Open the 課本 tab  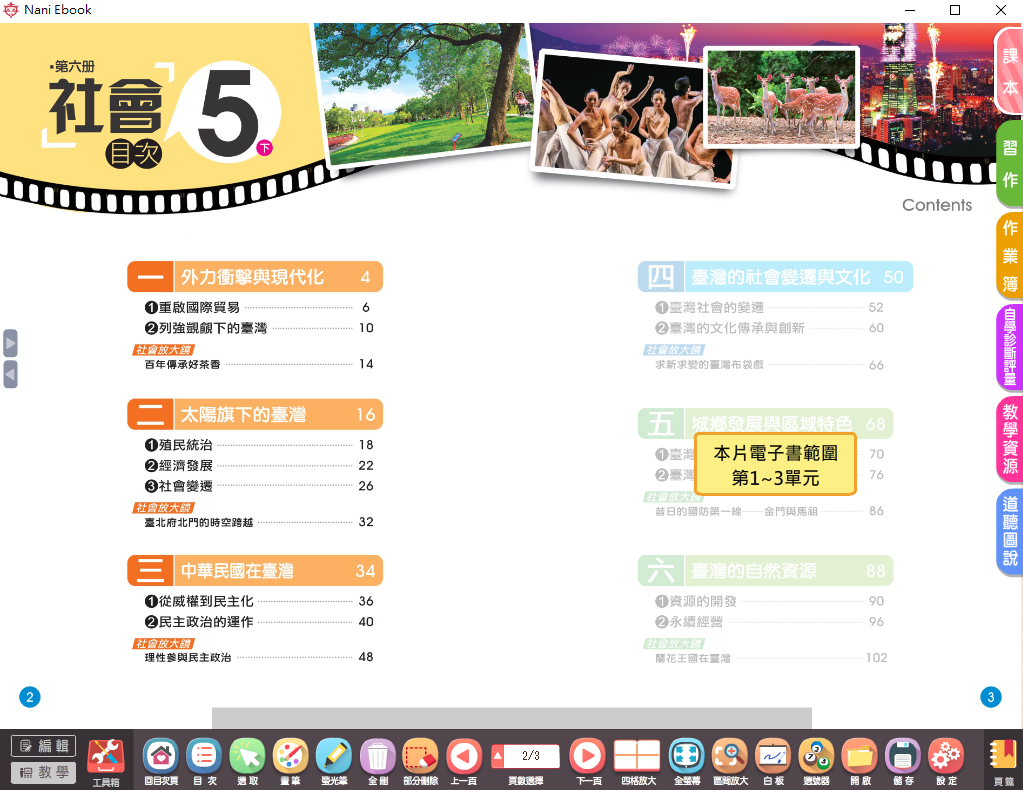1010,70
